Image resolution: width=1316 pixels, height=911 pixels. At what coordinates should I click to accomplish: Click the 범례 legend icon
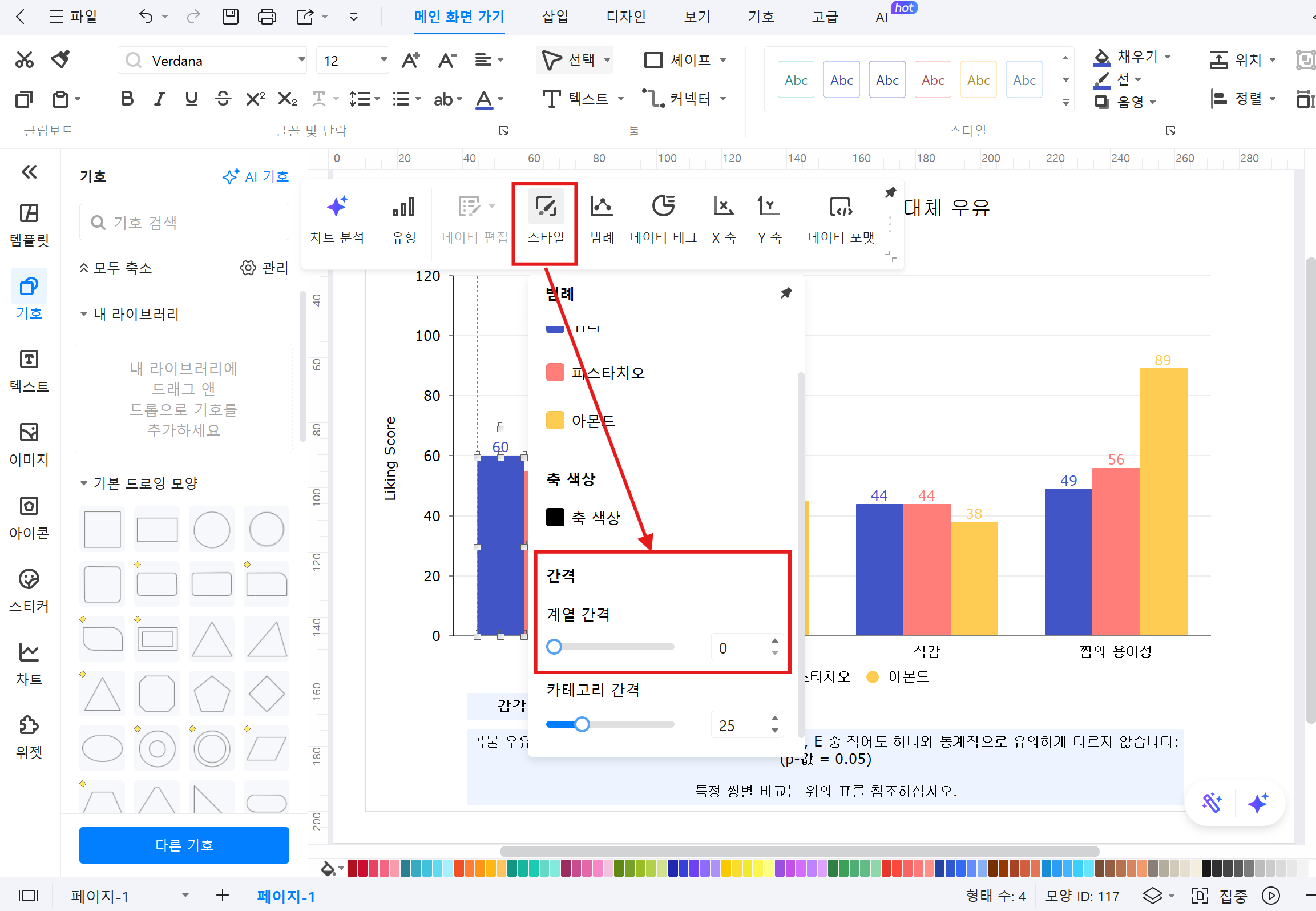coord(602,206)
